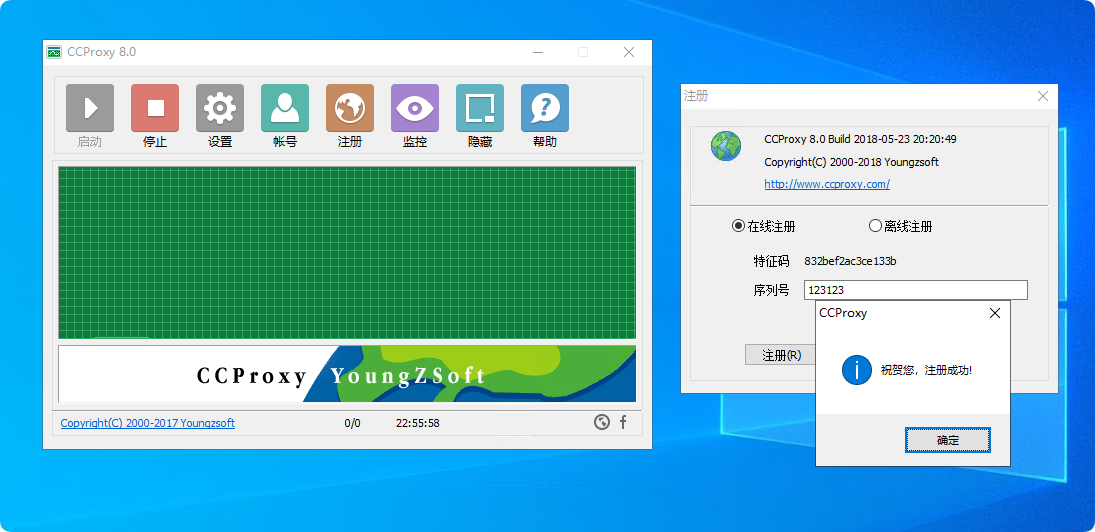1095x532 pixels.
Task: Click the 注册(R) button in registration dialog
Action: click(x=781, y=355)
